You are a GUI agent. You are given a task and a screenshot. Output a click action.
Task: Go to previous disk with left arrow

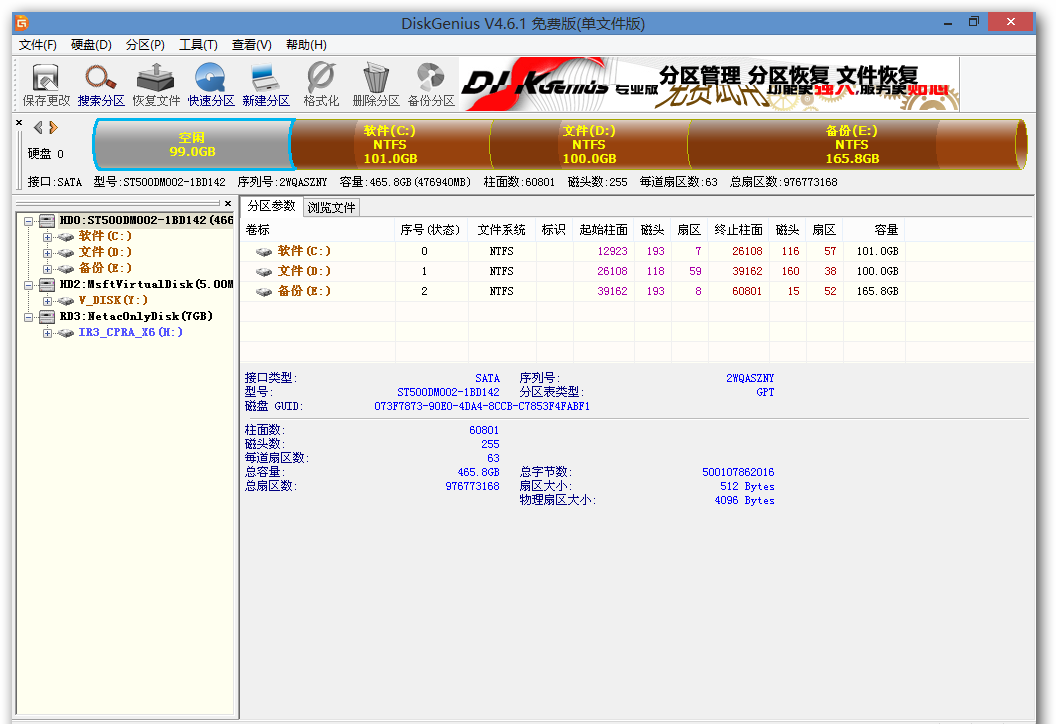(x=38, y=127)
